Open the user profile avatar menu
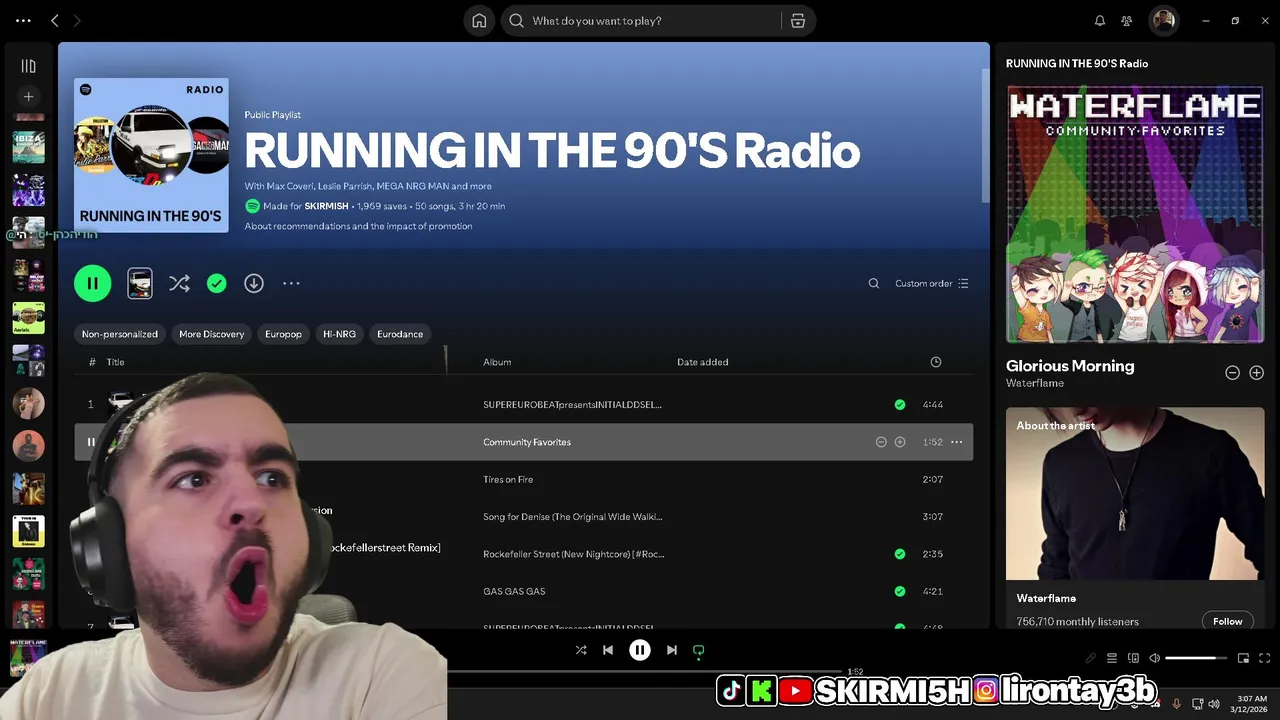The width and height of the screenshot is (1280, 720). tap(1163, 21)
